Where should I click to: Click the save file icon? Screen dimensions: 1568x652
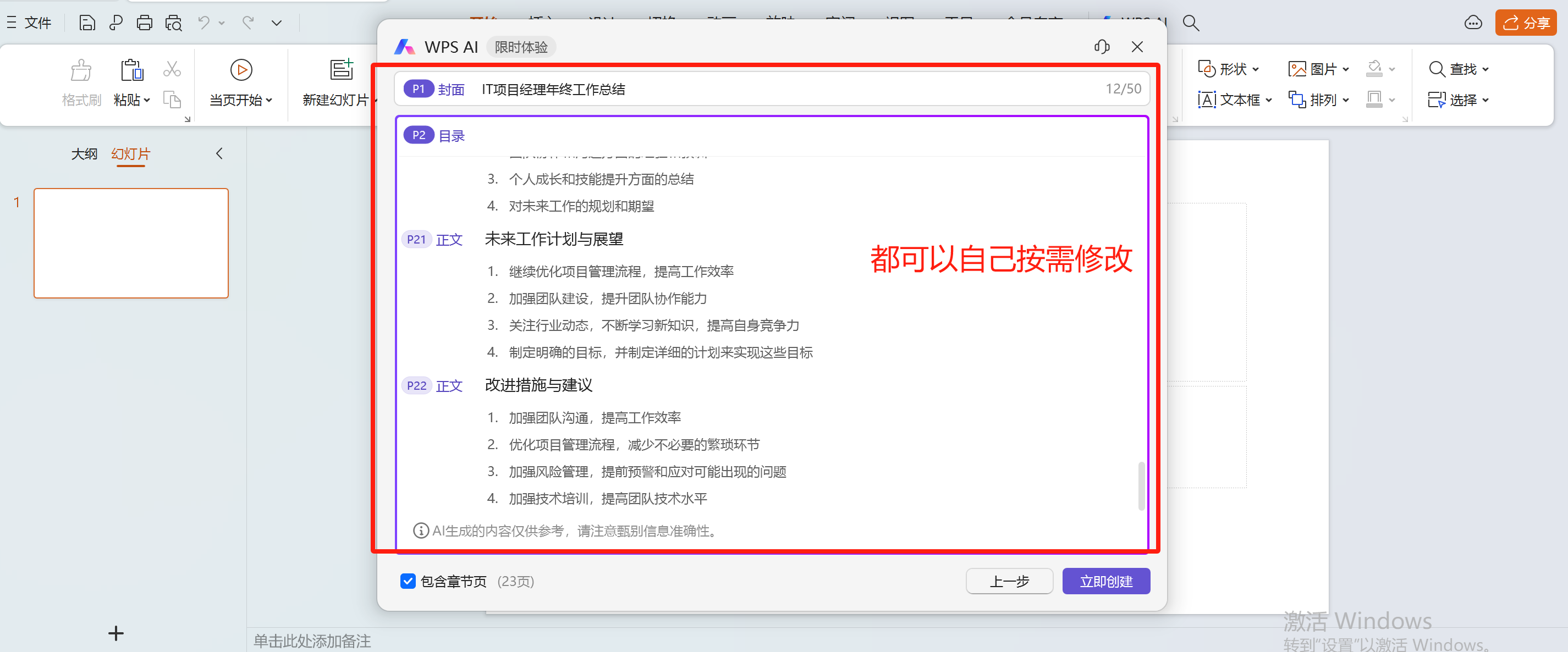(x=87, y=23)
